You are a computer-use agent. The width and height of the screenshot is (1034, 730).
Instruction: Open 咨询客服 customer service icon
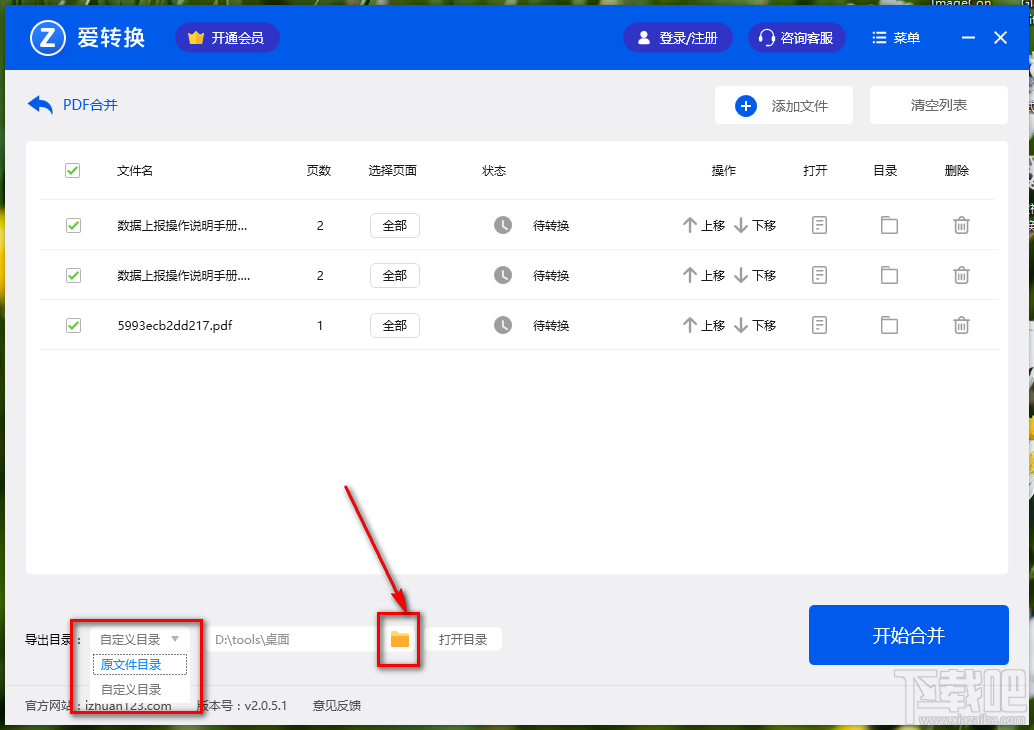pyautogui.click(x=796, y=37)
